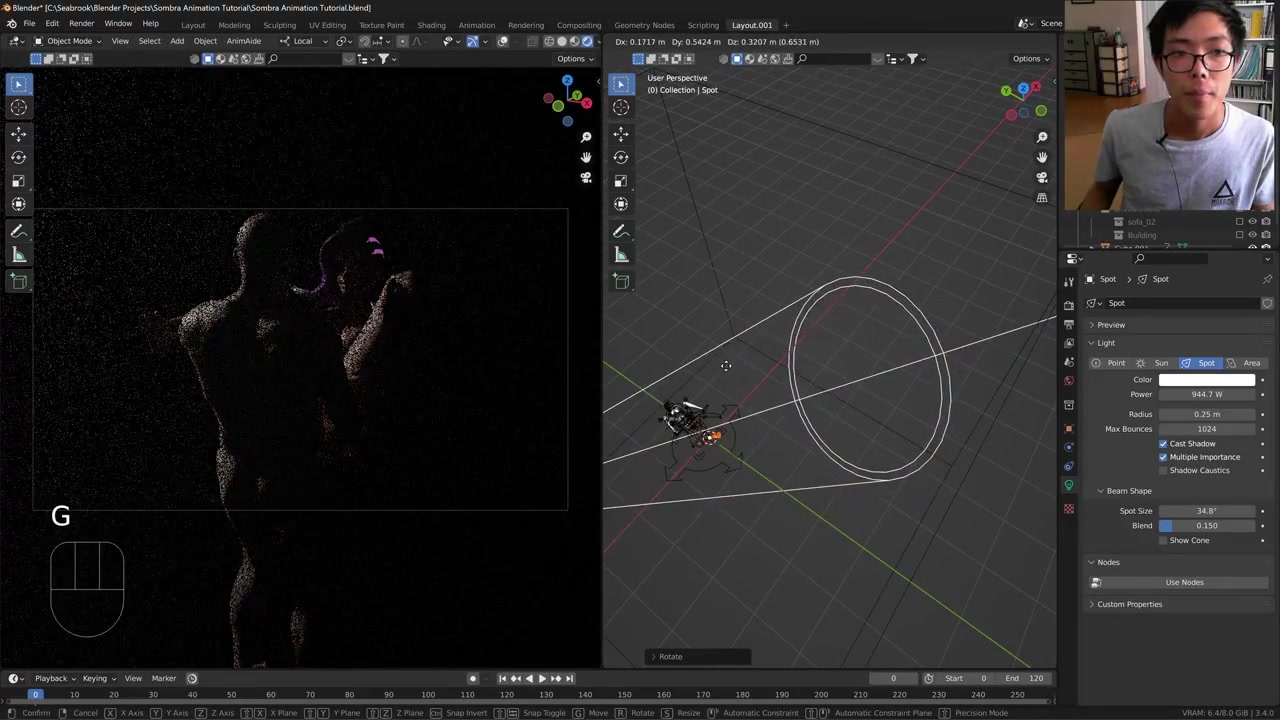The height and width of the screenshot is (720, 1280).
Task: Open the Render menu
Action: coord(81,24)
